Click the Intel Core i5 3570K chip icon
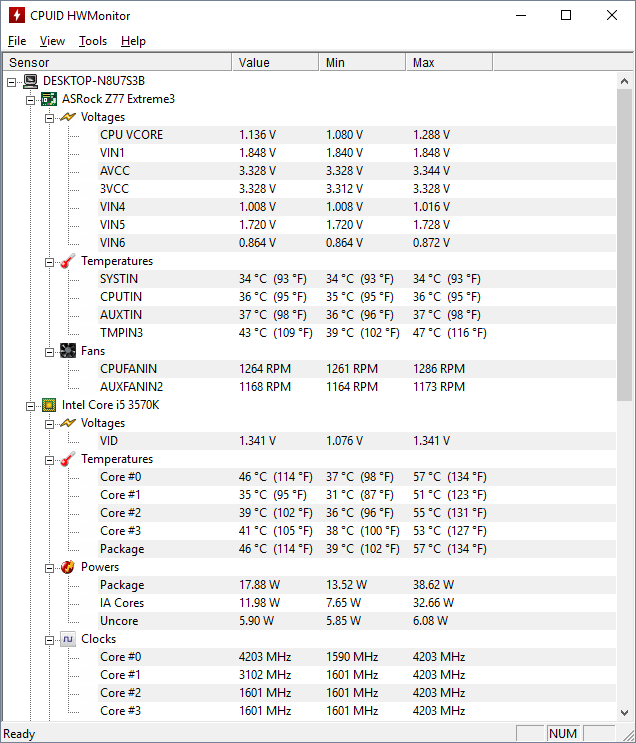Viewport: 636px width, 743px height. (x=49, y=405)
